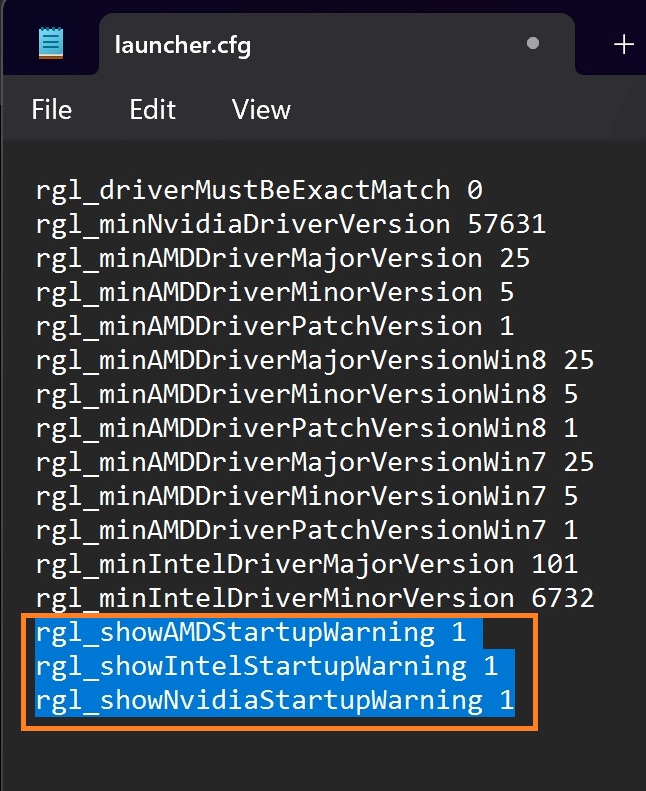Screen dimensions: 646x791
Task: Click the highlighted rgl_showIntelStartupWarning line
Action: pyautogui.click(x=266, y=666)
